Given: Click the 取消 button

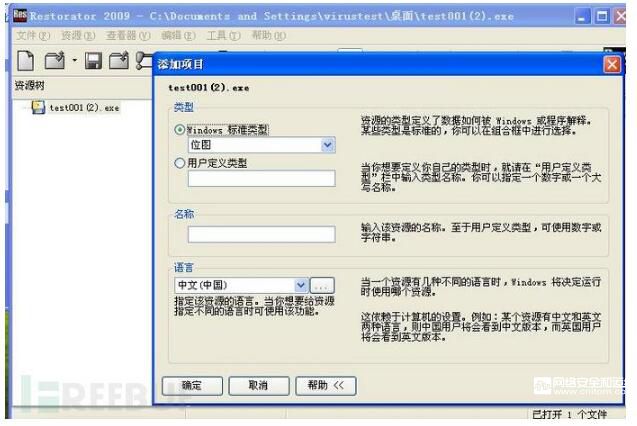Looking at the screenshot, I should coord(259,386).
